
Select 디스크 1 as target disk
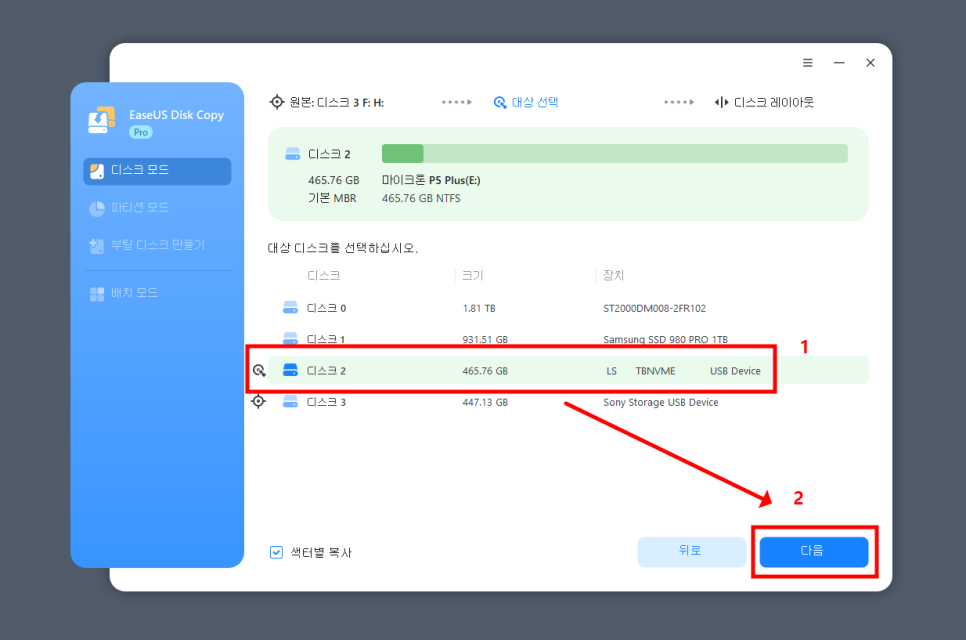568,339
